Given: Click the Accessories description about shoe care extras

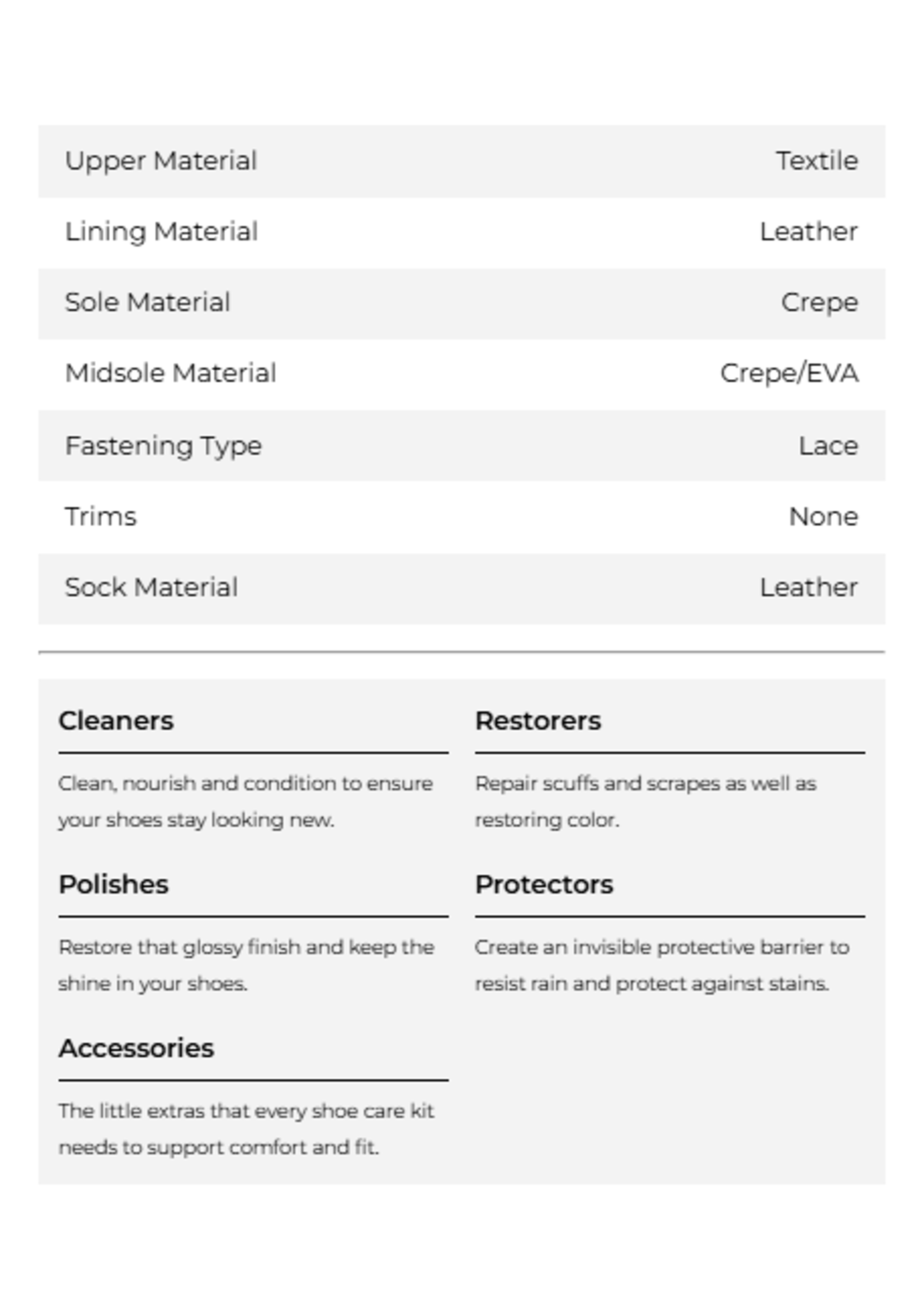Looking at the screenshot, I should [x=246, y=1129].
